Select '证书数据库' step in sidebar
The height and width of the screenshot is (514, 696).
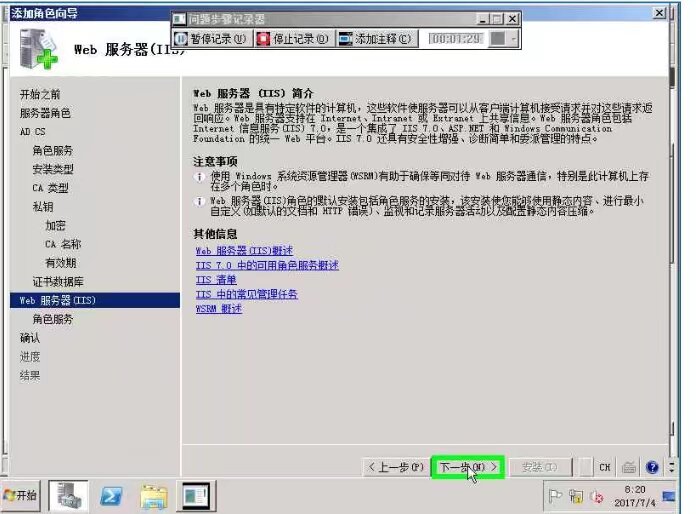58,281
